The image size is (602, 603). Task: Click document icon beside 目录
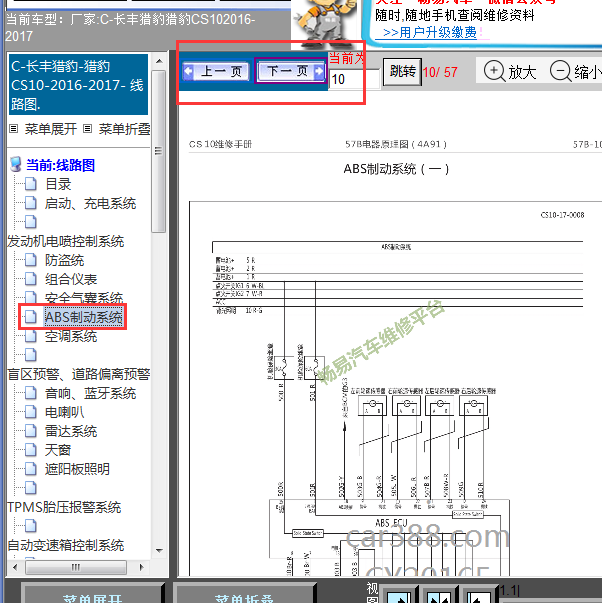click(x=31, y=184)
